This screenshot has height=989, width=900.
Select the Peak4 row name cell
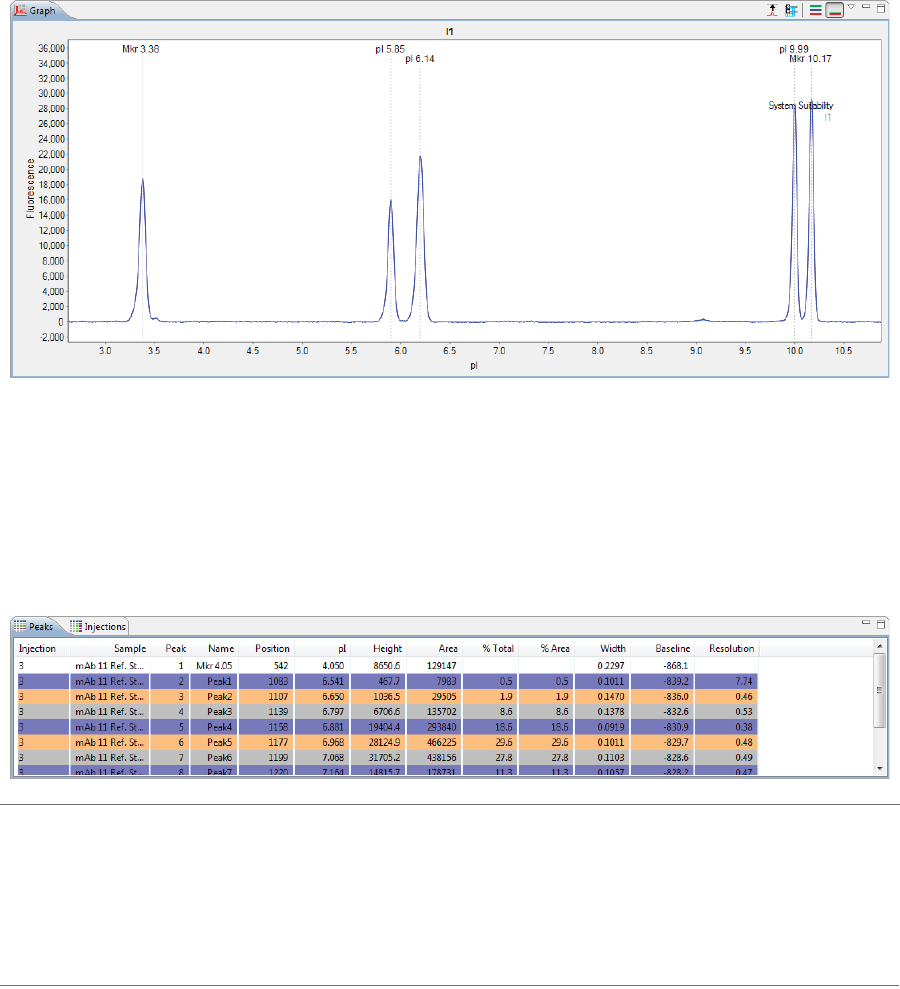pyautogui.click(x=214, y=727)
